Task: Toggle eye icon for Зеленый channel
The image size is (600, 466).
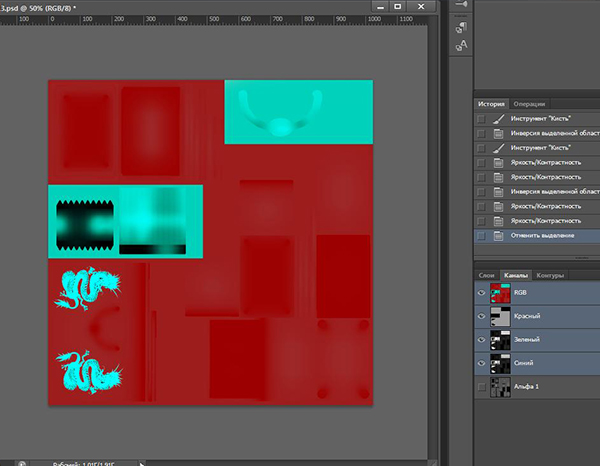Action: [x=483, y=340]
